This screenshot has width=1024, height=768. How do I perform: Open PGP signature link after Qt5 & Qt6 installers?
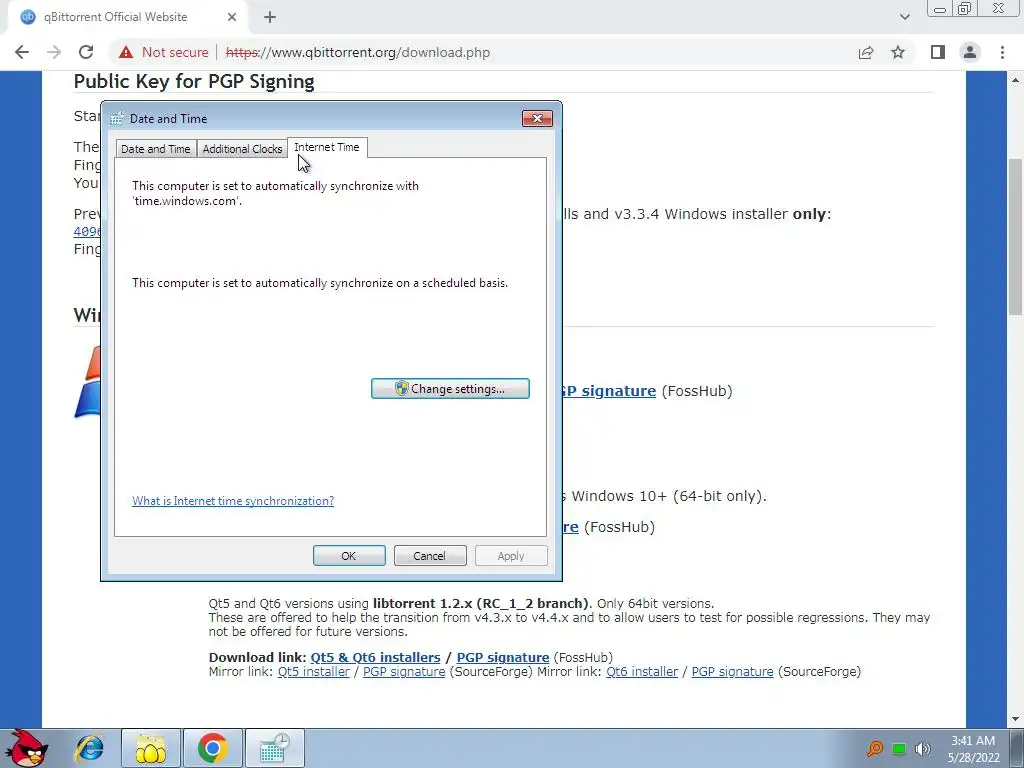click(503, 658)
